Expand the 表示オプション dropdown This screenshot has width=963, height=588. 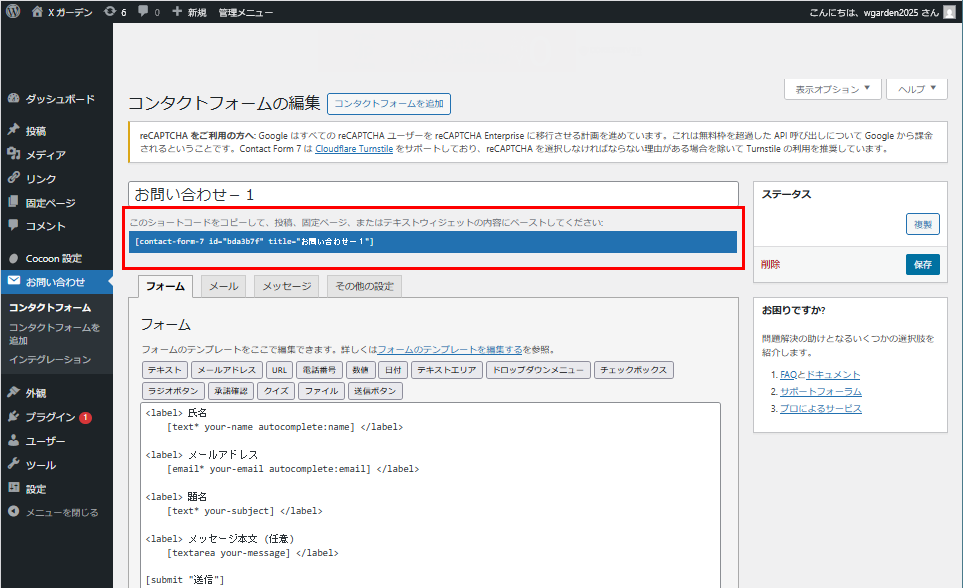833,89
